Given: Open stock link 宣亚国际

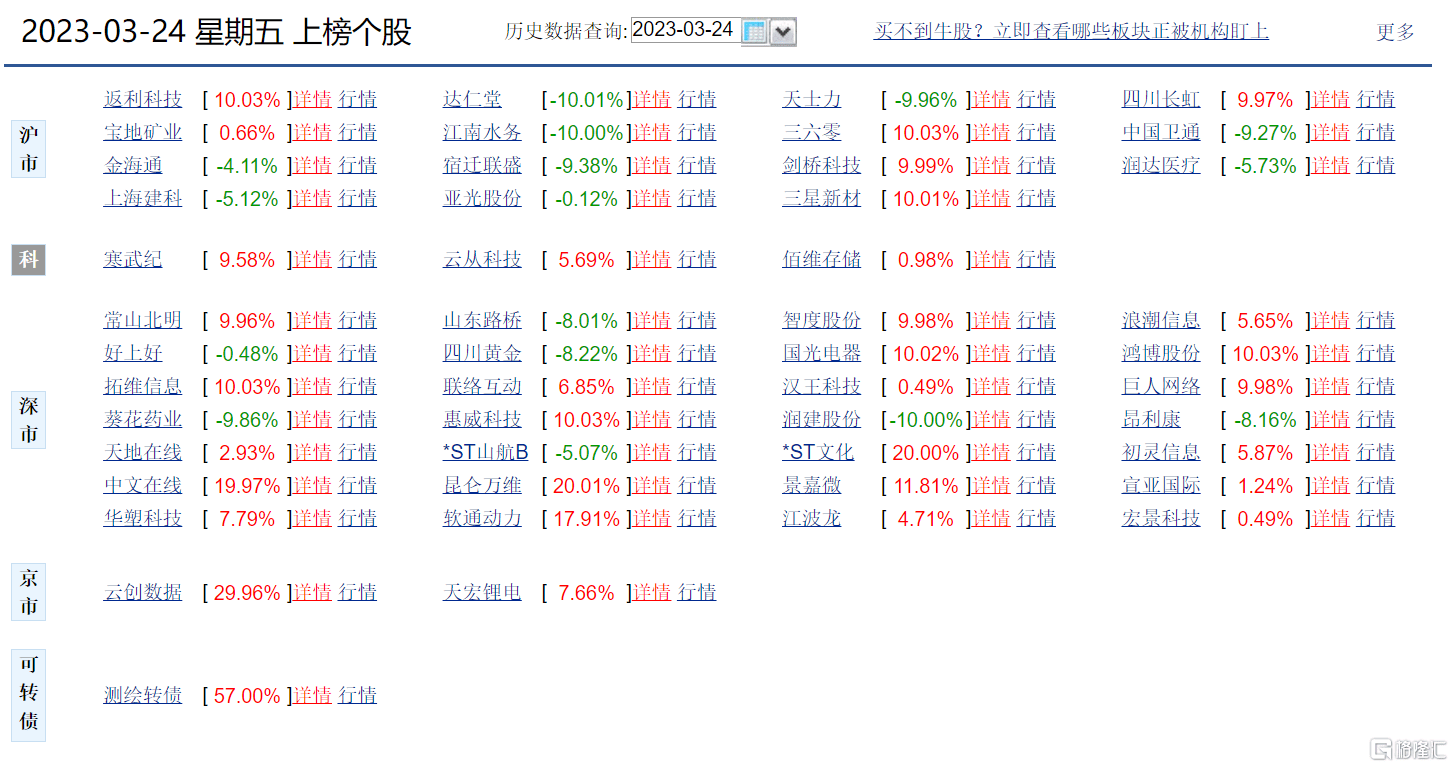Looking at the screenshot, I should [1161, 486].
